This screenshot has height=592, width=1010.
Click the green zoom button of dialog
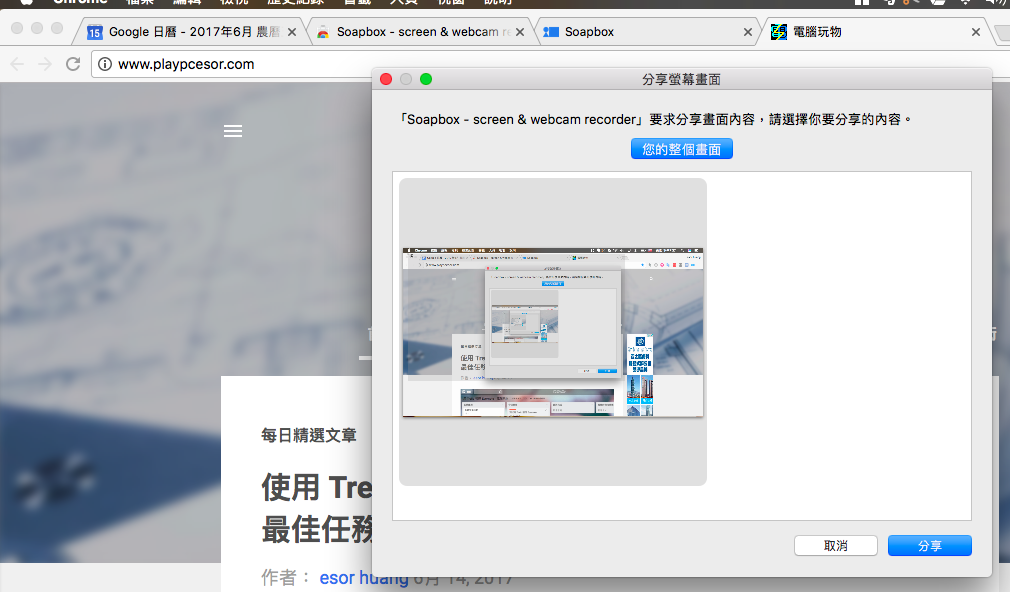click(x=426, y=79)
